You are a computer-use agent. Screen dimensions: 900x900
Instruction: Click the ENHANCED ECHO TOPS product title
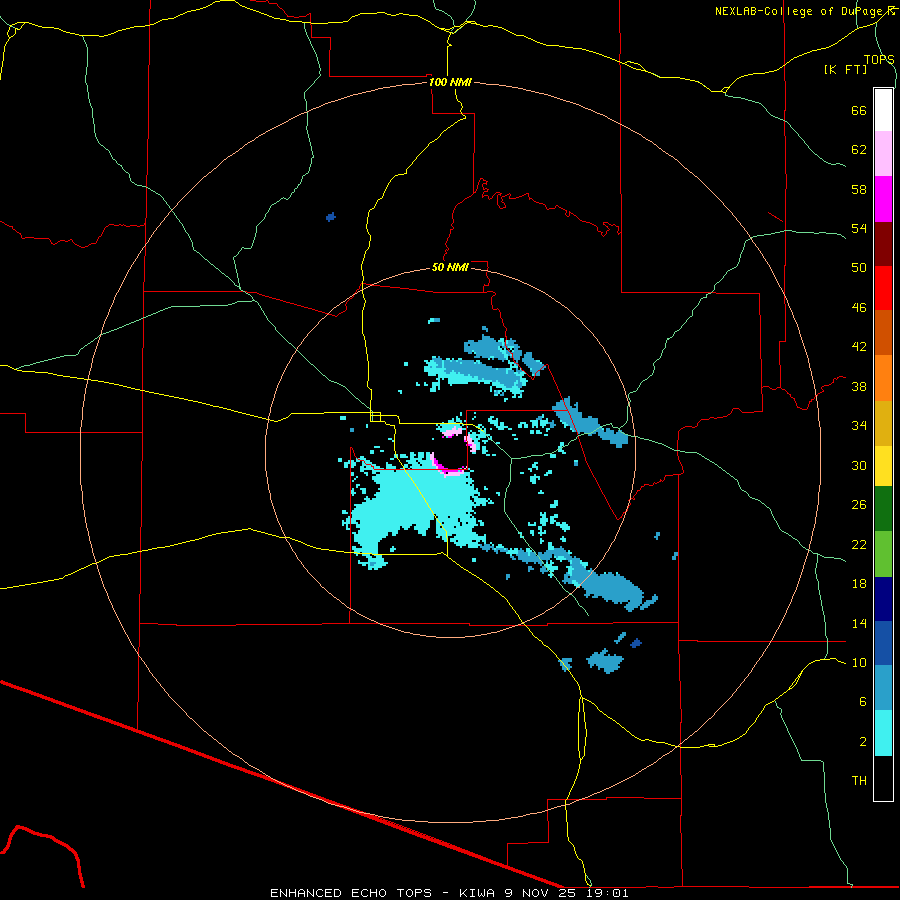point(350,893)
